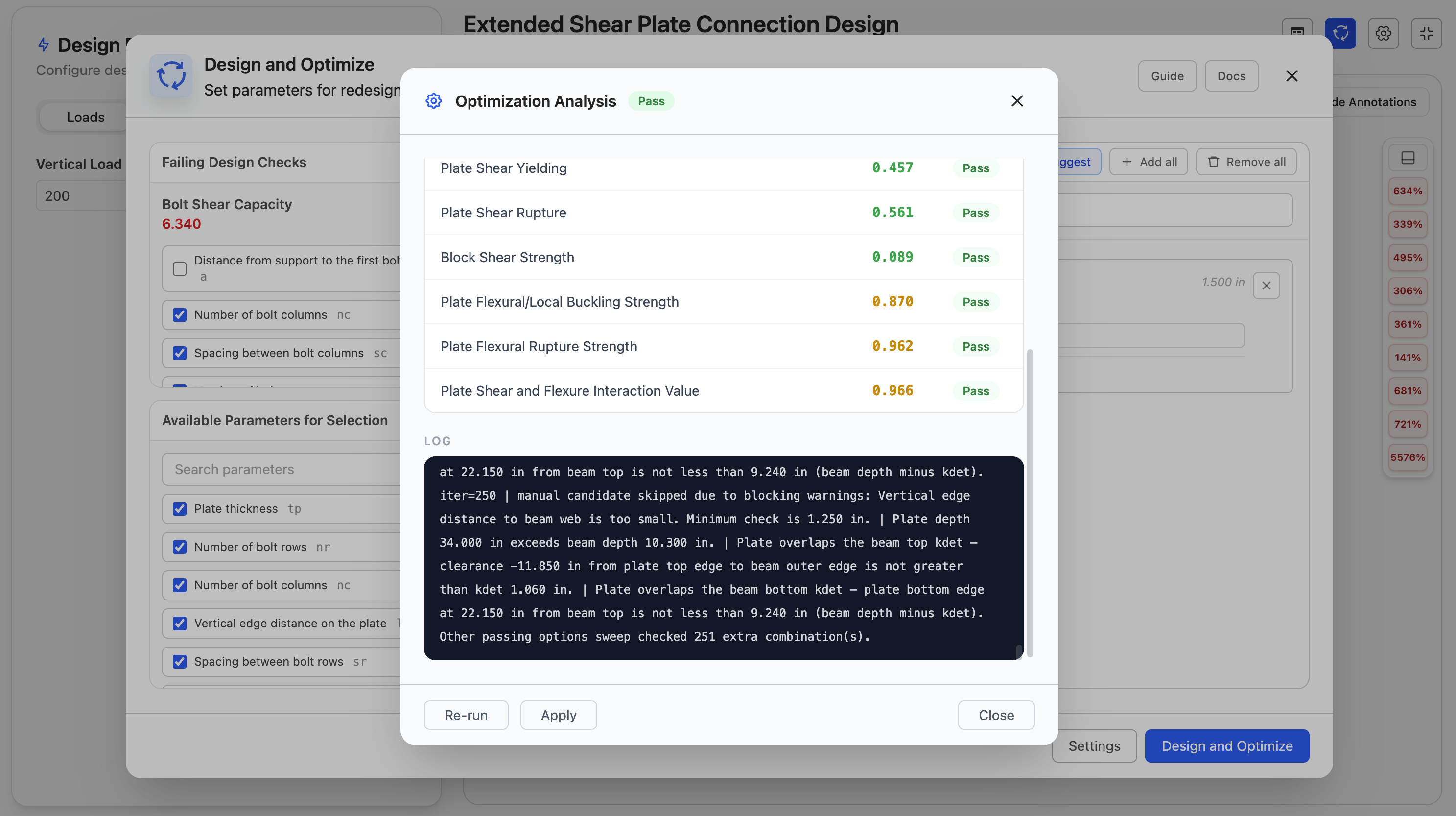Viewport: 1456px width, 816px height.
Task: Click the Bolt Shear Capacity 6.340 value
Action: point(182,224)
